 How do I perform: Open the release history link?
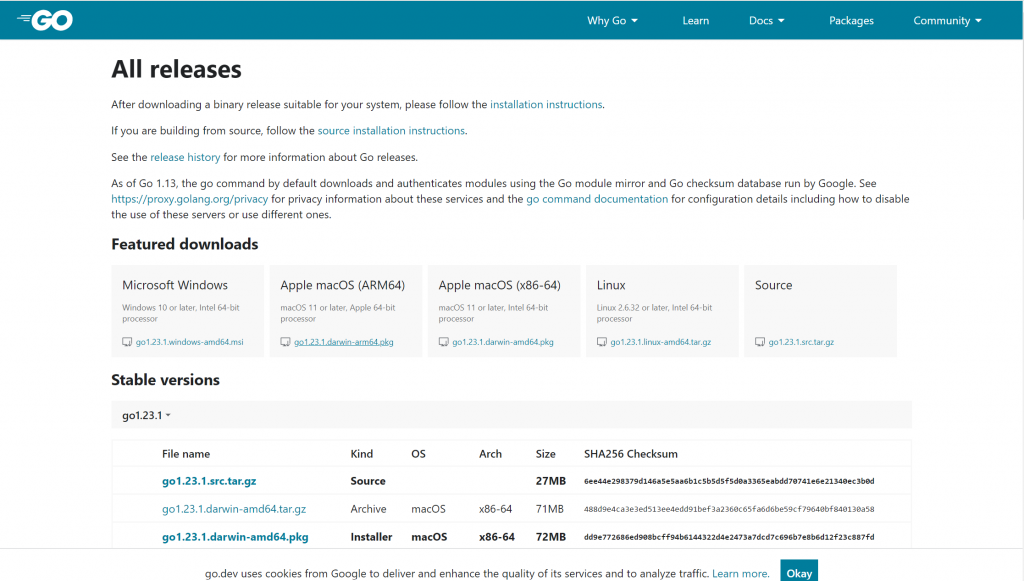[x=185, y=157]
